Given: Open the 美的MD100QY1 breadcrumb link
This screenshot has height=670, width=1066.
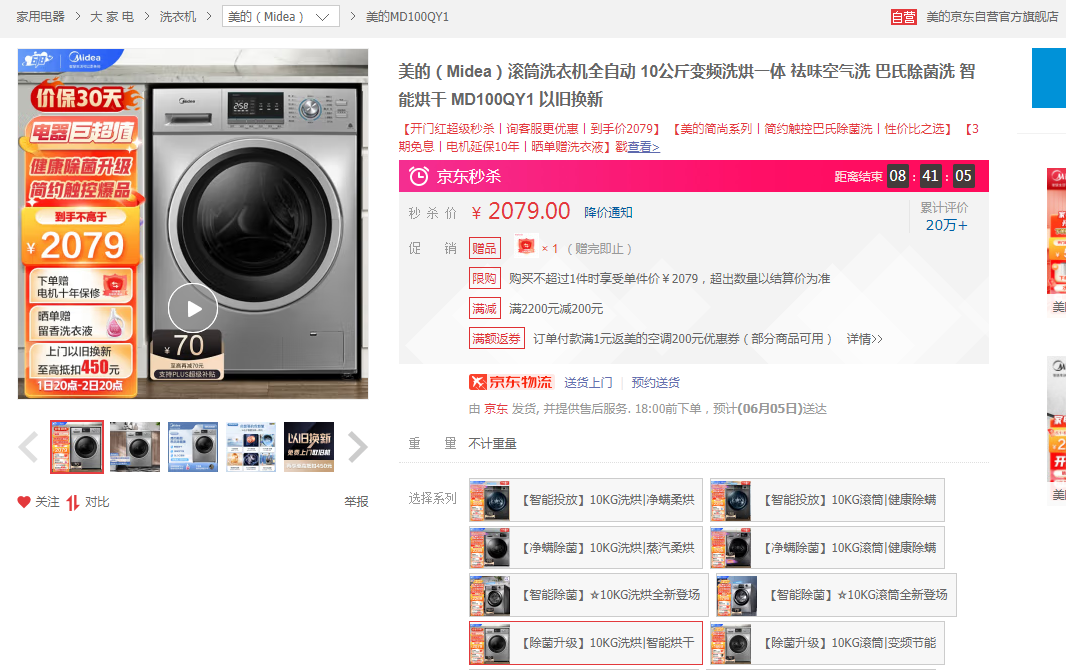Looking at the screenshot, I should (x=407, y=16).
